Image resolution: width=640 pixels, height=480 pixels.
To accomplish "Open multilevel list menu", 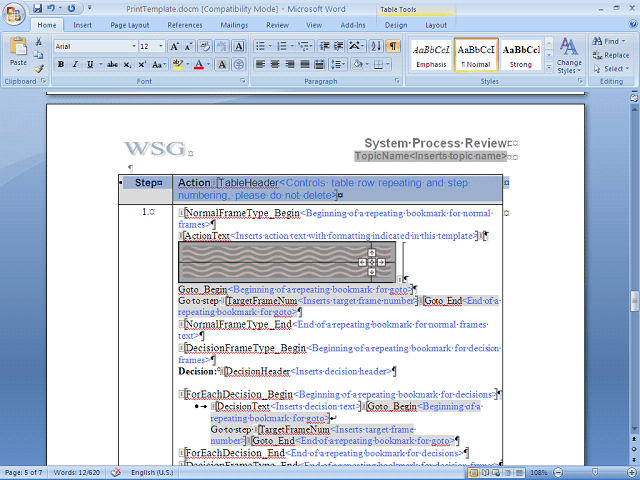I will pos(304,46).
